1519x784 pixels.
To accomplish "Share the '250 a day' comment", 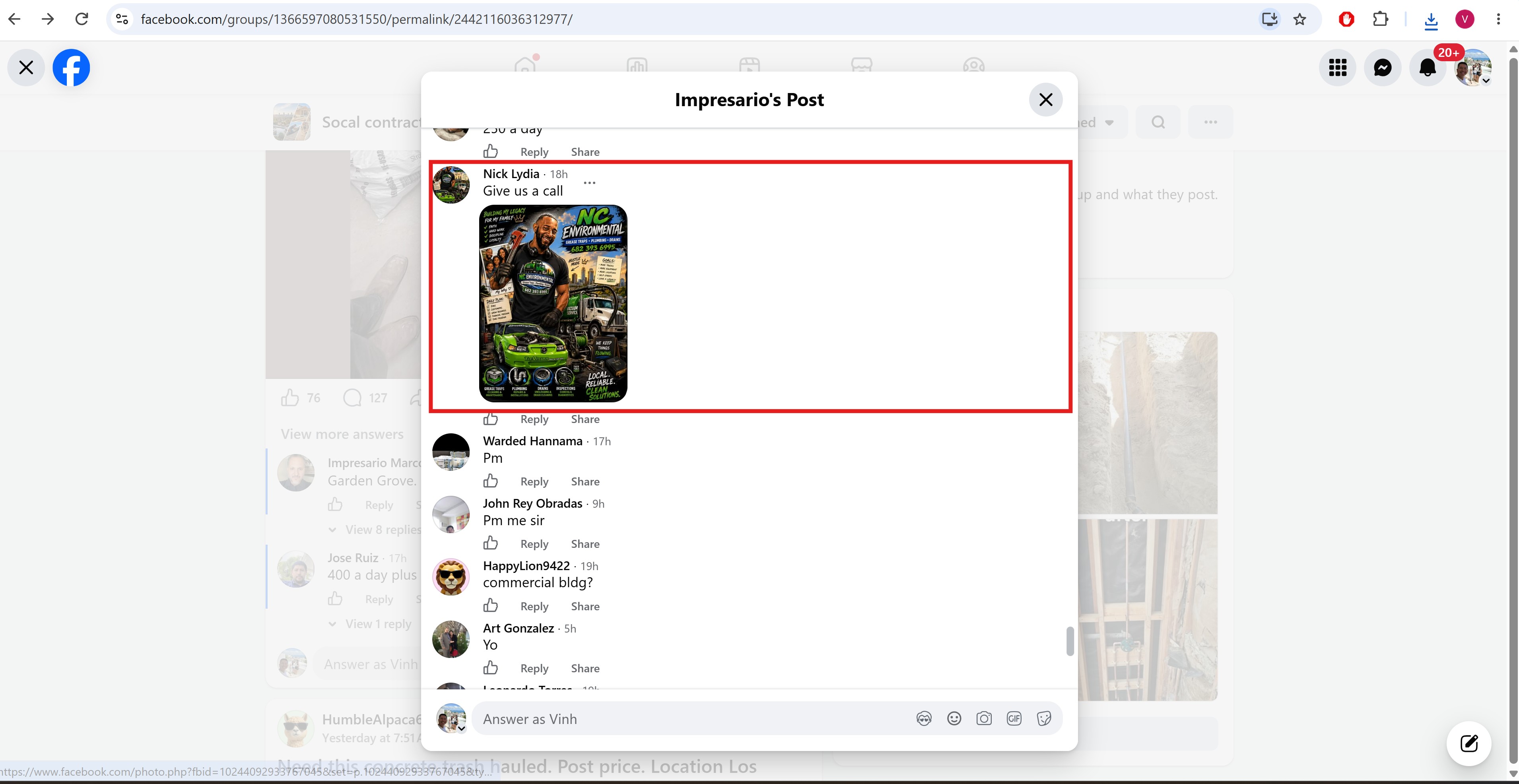I will [585, 152].
